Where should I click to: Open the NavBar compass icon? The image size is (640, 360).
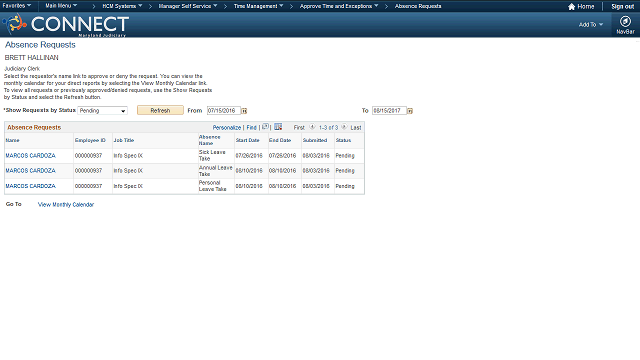pyautogui.click(x=625, y=21)
